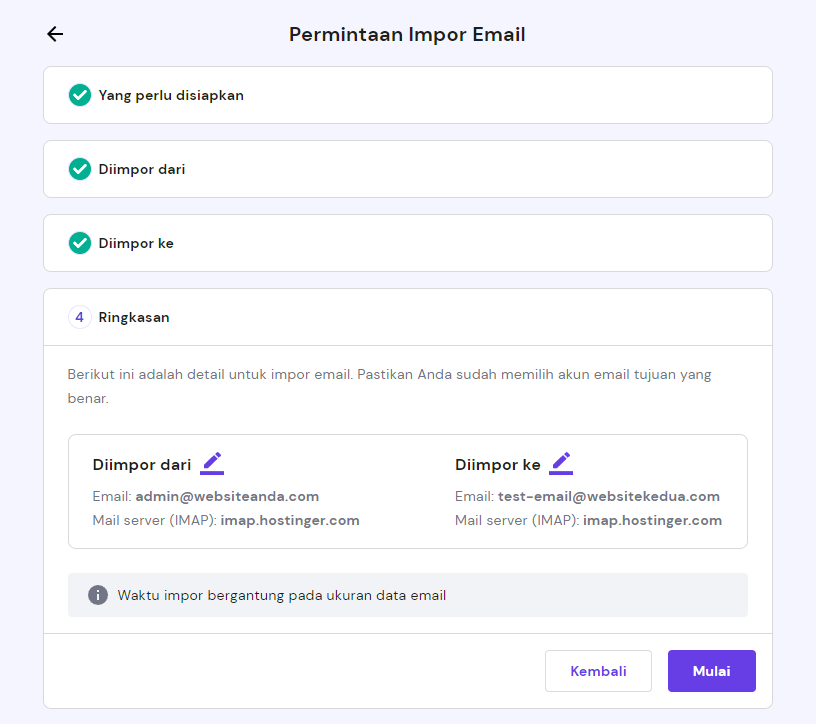The image size is (816, 724).
Task: Click the pencil edit icon next to "Diimpor dari"
Action: pos(211,463)
